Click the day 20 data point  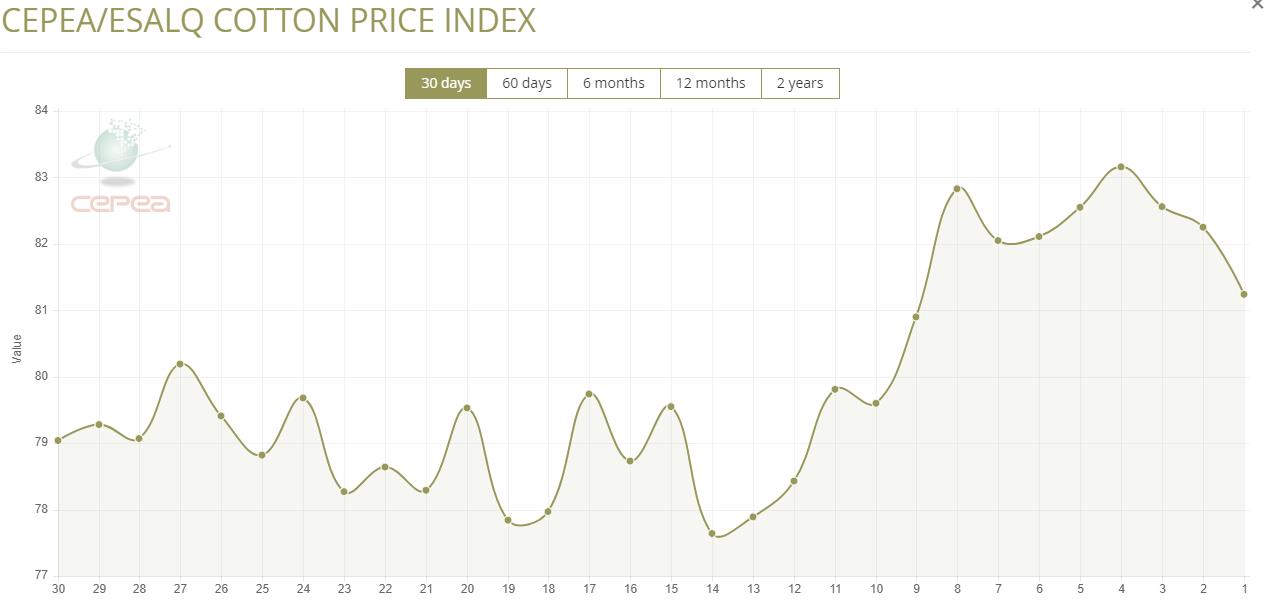[467, 408]
